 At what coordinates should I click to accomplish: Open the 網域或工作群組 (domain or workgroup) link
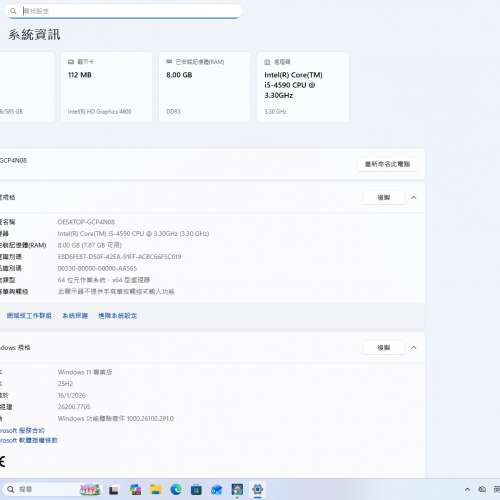tap(29, 316)
